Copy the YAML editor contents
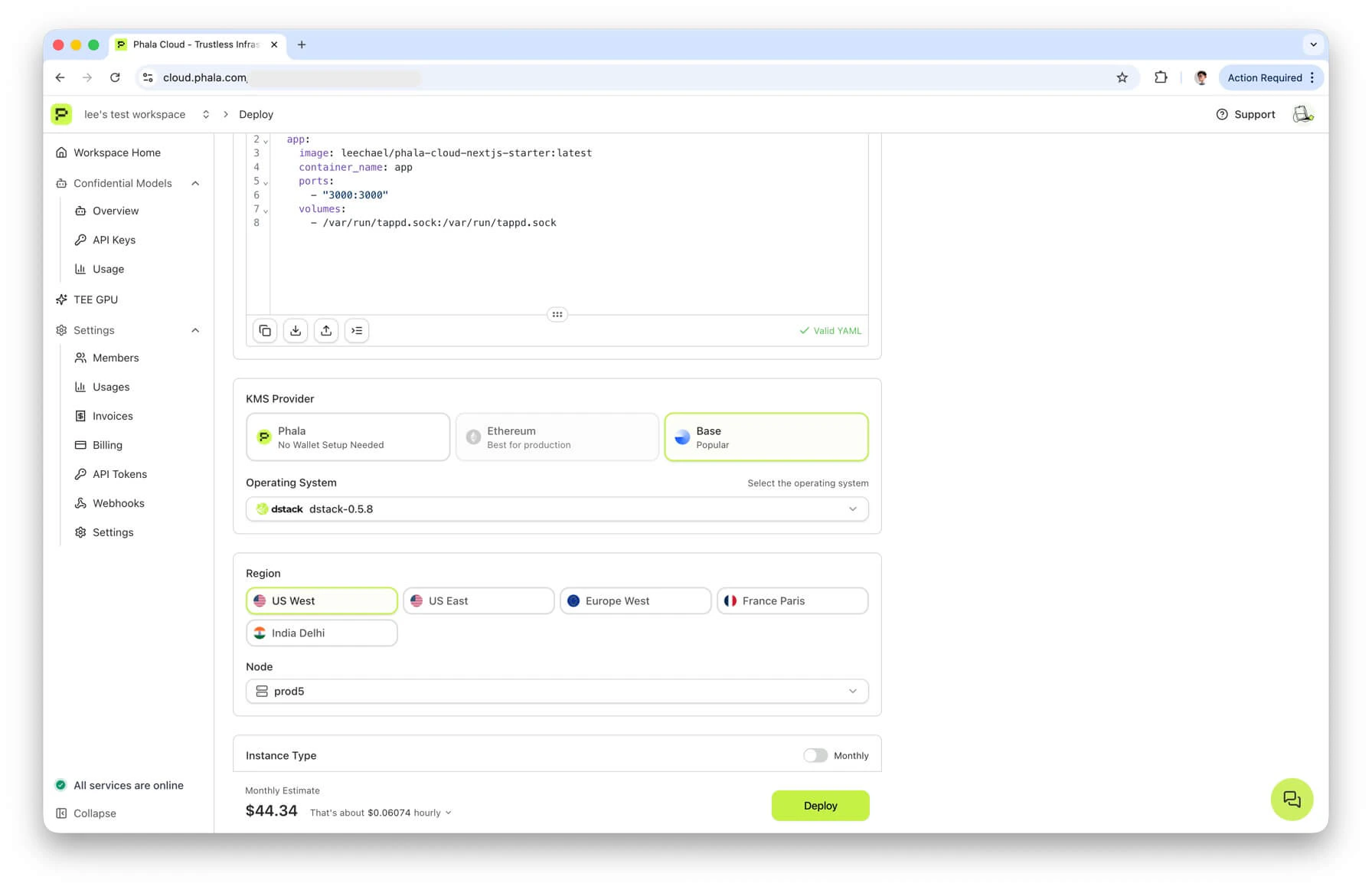Screen dimensions: 1372x890 click(x=265, y=330)
